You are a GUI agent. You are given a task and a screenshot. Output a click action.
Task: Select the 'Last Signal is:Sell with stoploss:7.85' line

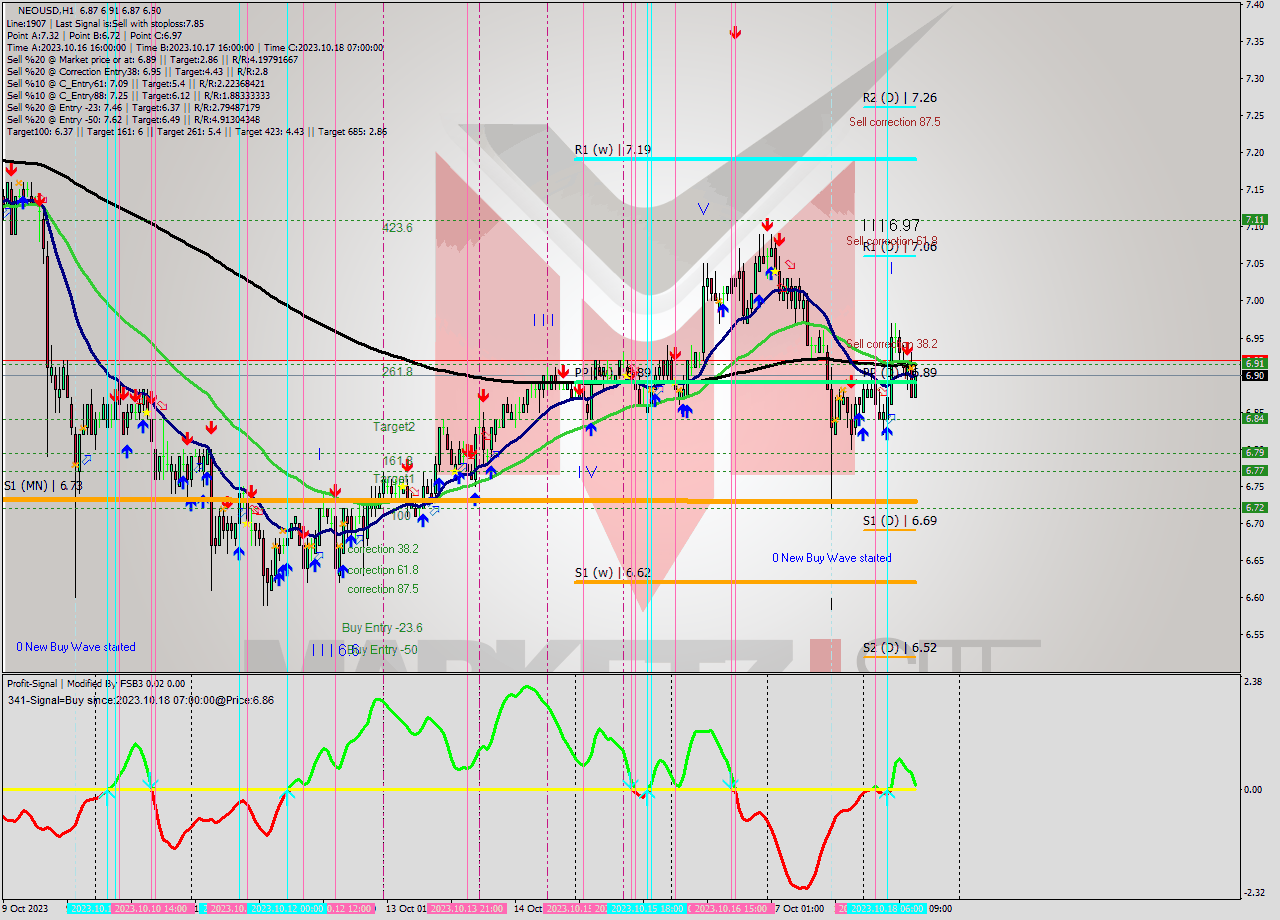coord(129,23)
